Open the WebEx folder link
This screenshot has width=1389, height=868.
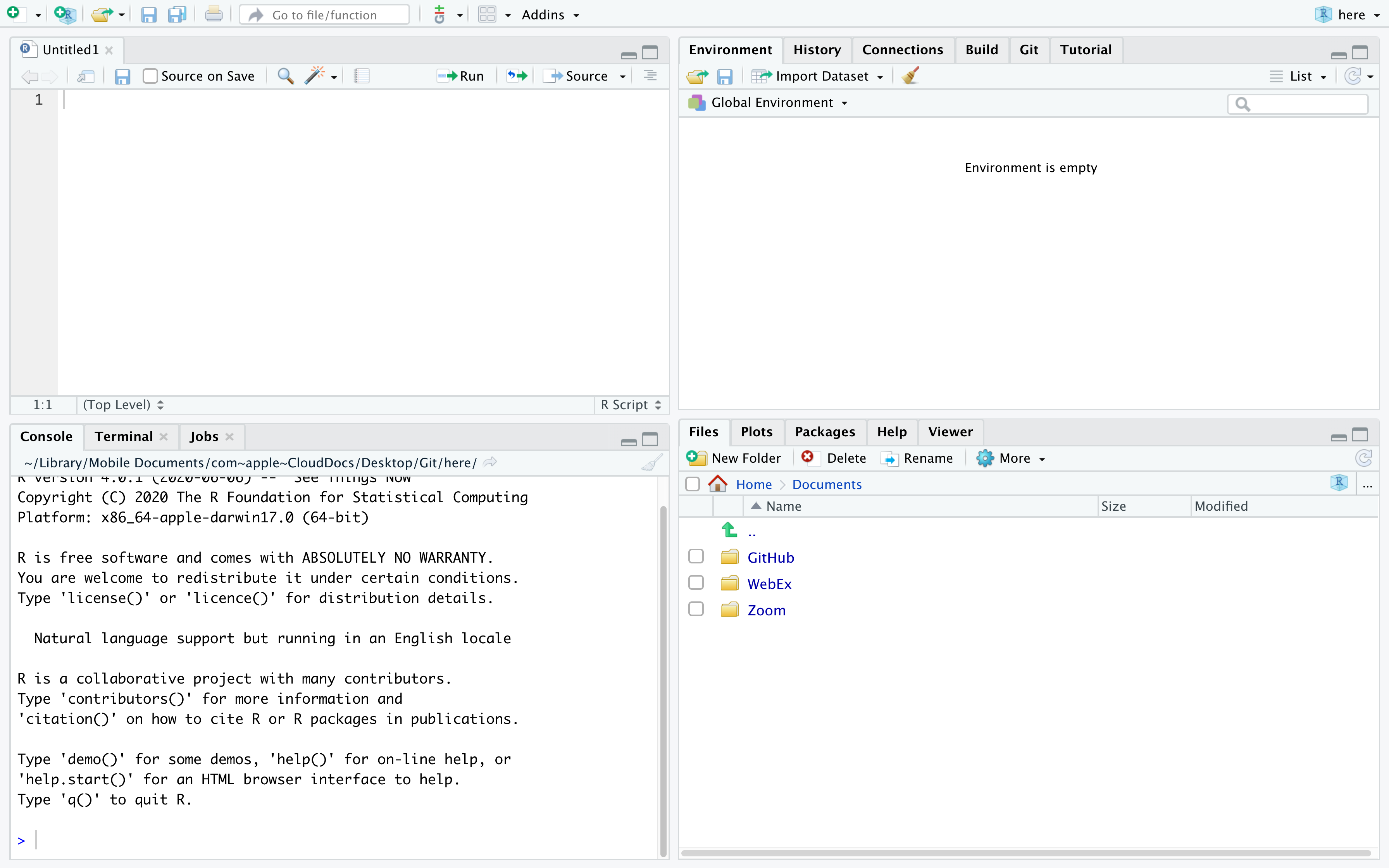(769, 584)
